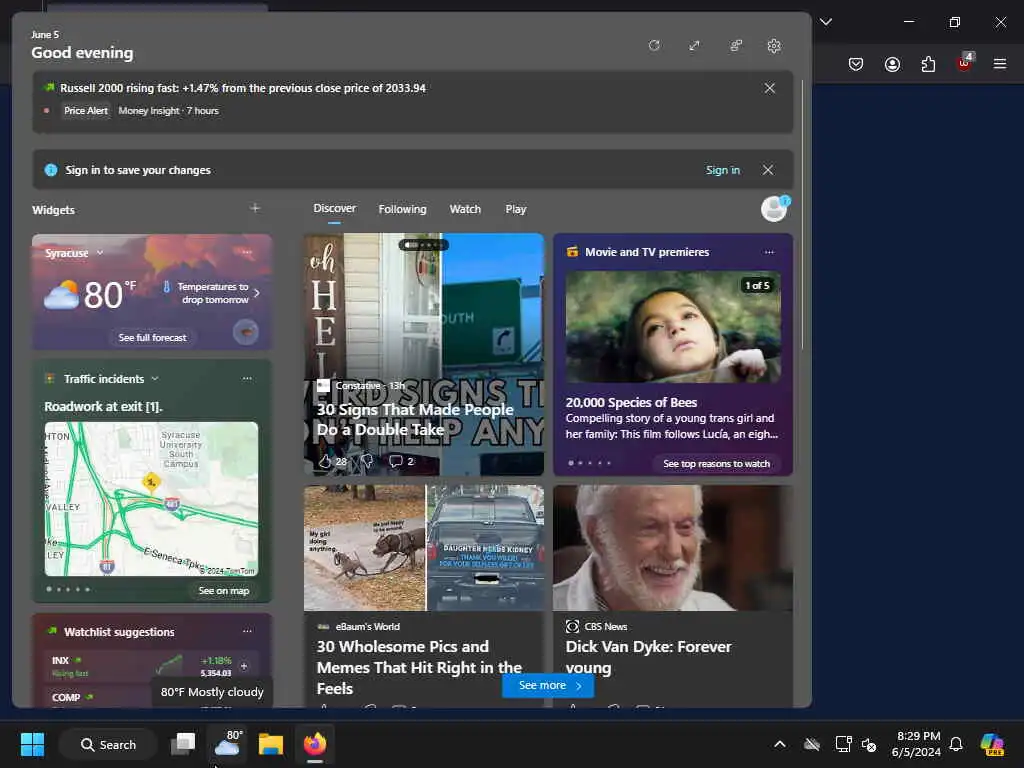Like the 30 Signs article
The width and height of the screenshot is (1024, 768).
click(x=325, y=461)
